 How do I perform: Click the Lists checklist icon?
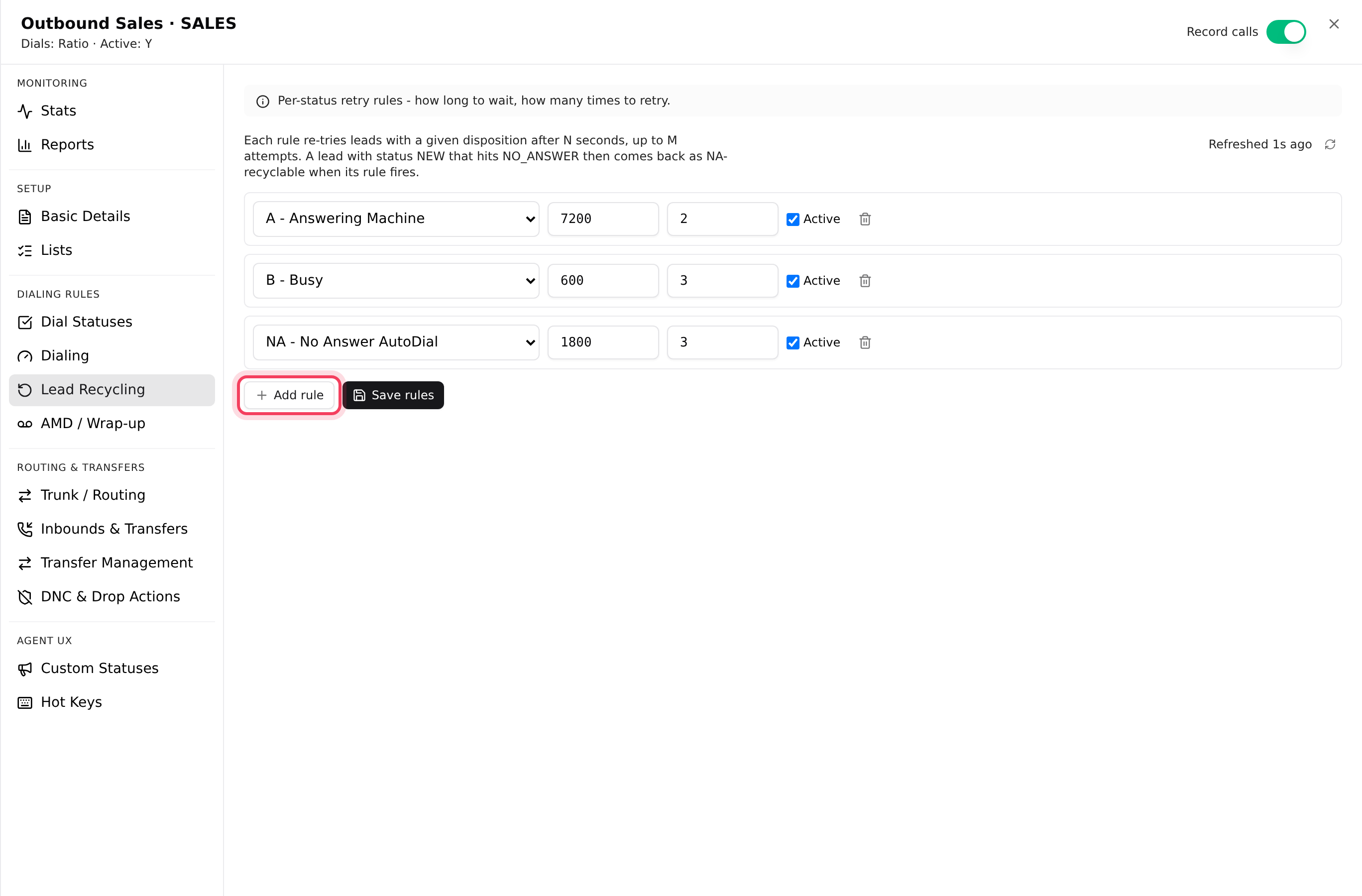click(24, 250)
